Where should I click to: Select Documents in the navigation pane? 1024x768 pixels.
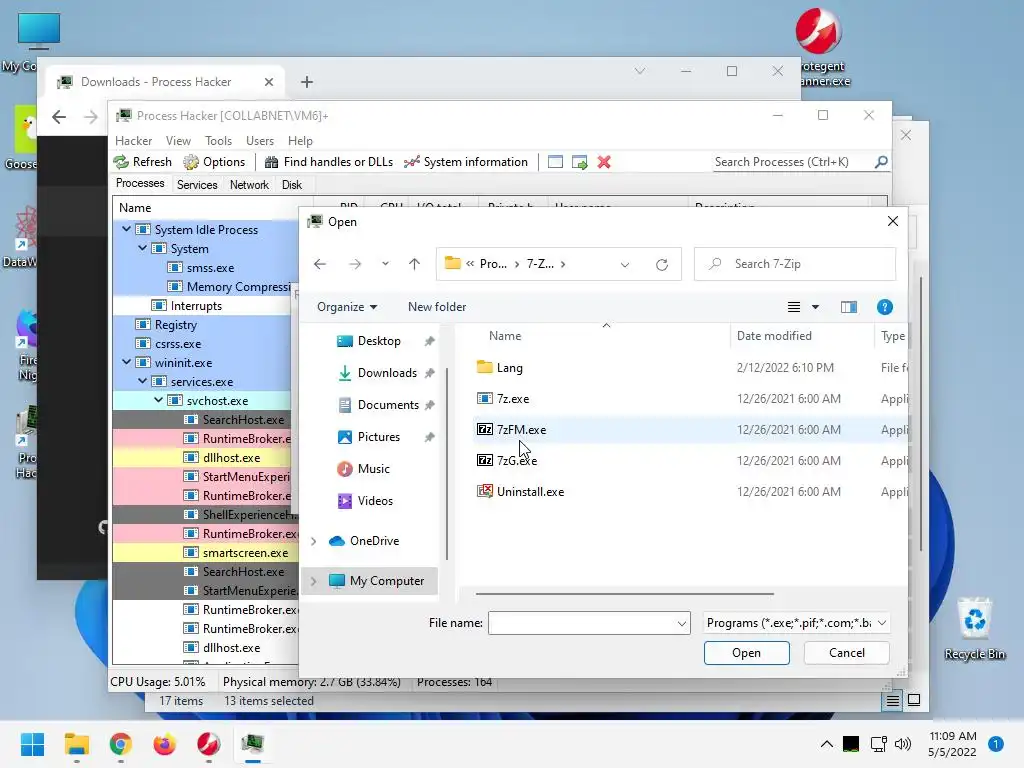[x=388, y=405]
